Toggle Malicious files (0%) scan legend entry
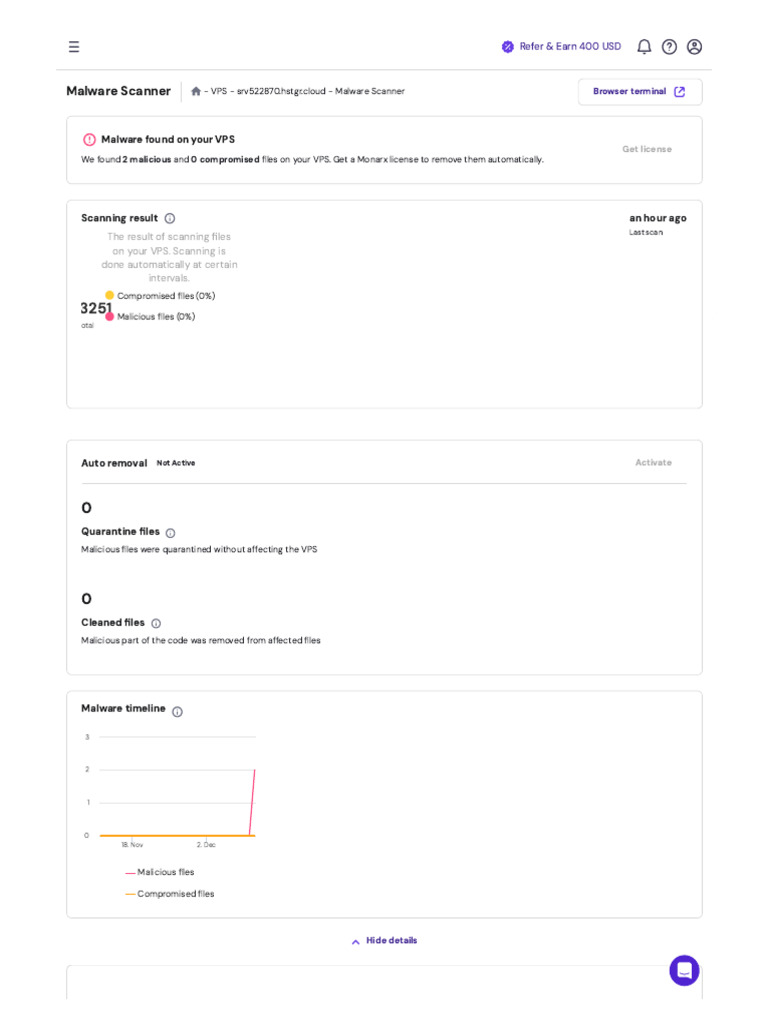This screenshot has height=1024, width=768. pos(155,317)
